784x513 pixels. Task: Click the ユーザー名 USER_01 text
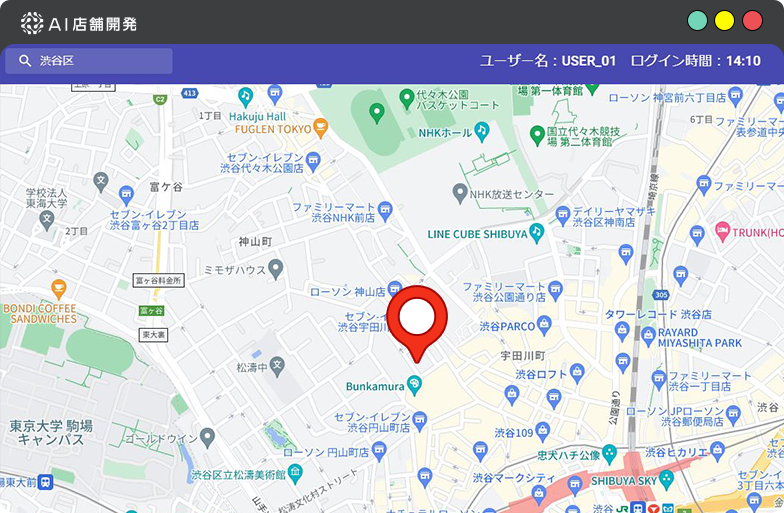click(x=548, y=61)
